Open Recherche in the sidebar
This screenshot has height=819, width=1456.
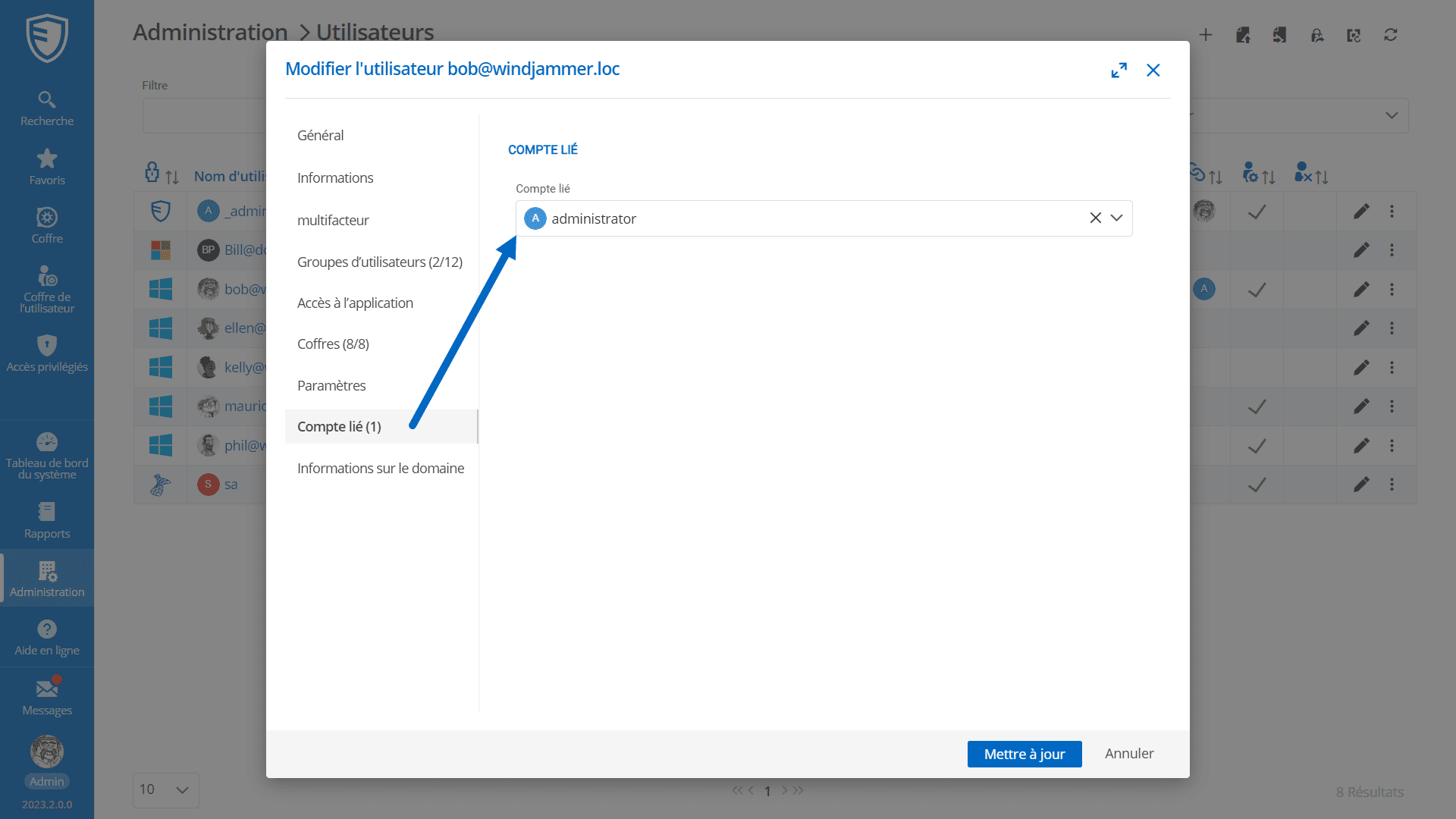click(x=47, y=108)
